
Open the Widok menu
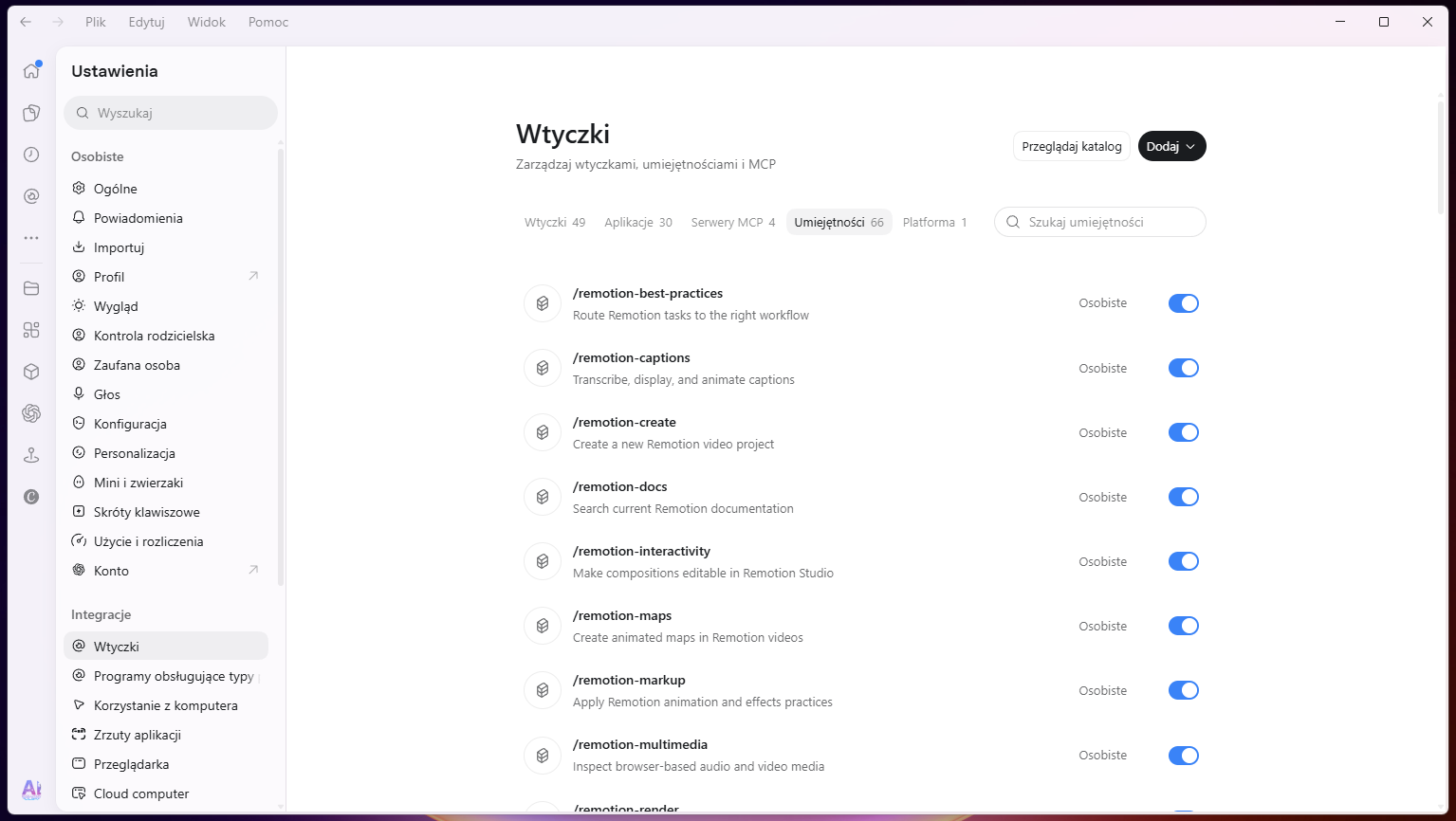click(x=207, y=22)
